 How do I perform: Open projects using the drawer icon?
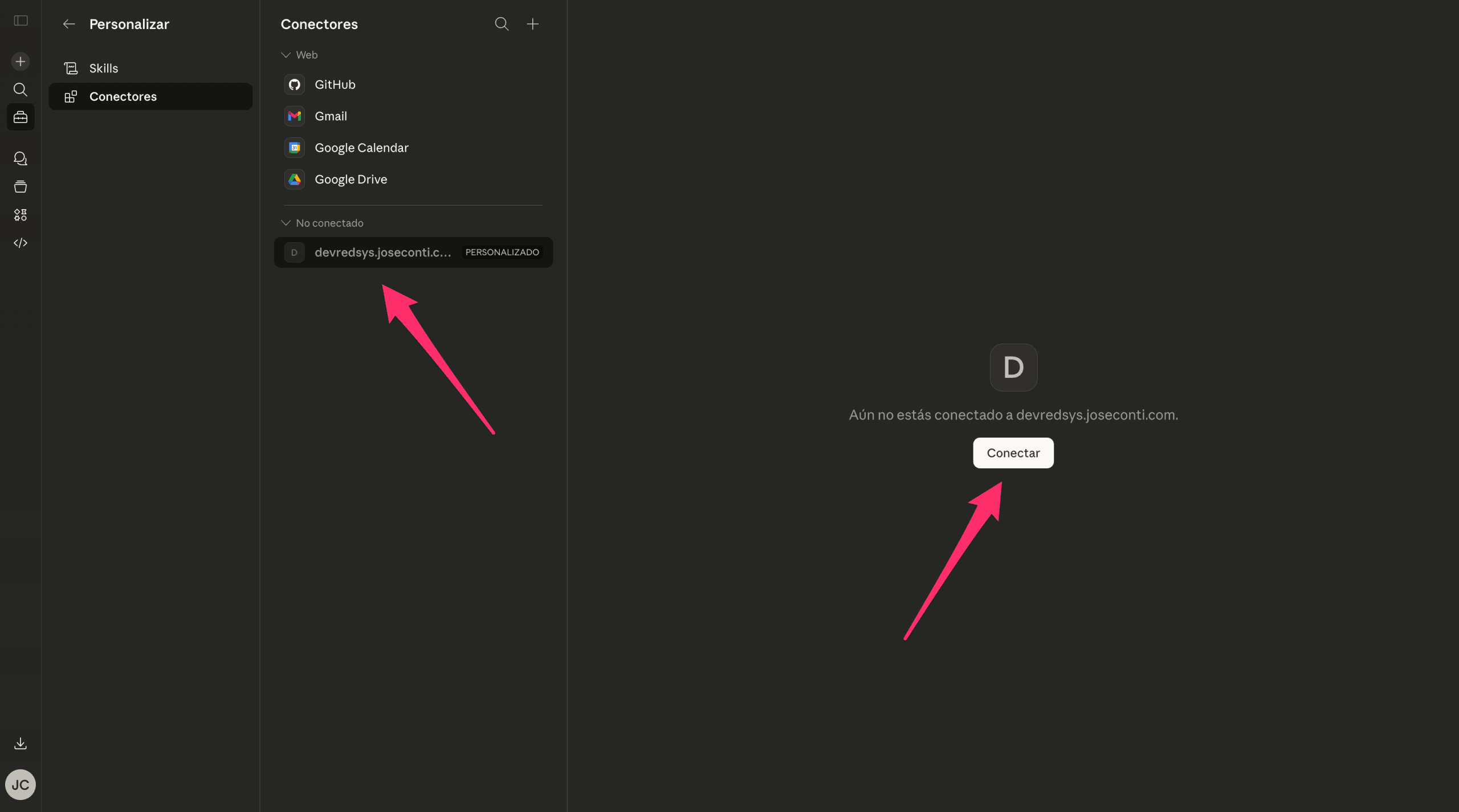click(x=21, y=186)
